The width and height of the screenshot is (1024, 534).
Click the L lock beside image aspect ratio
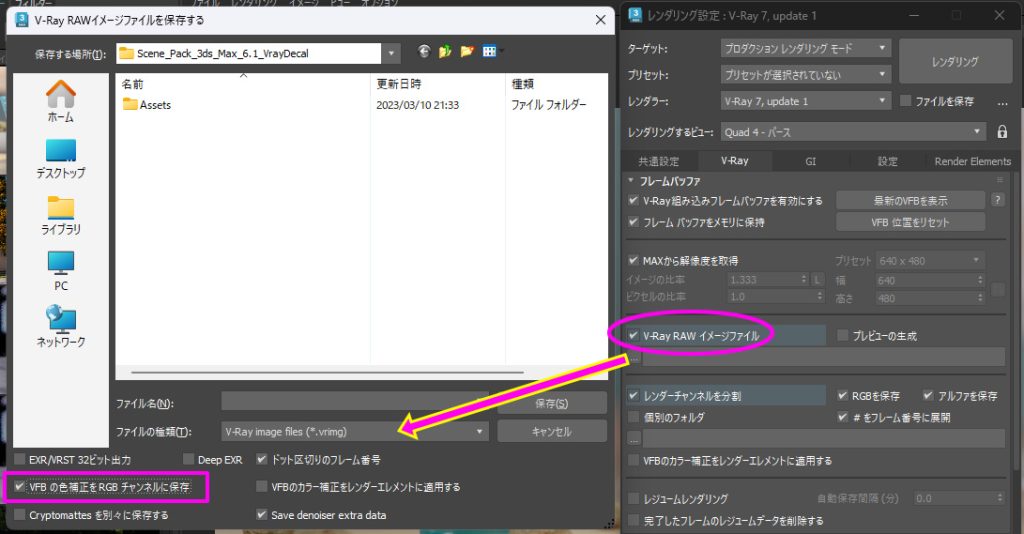point(817,279)
